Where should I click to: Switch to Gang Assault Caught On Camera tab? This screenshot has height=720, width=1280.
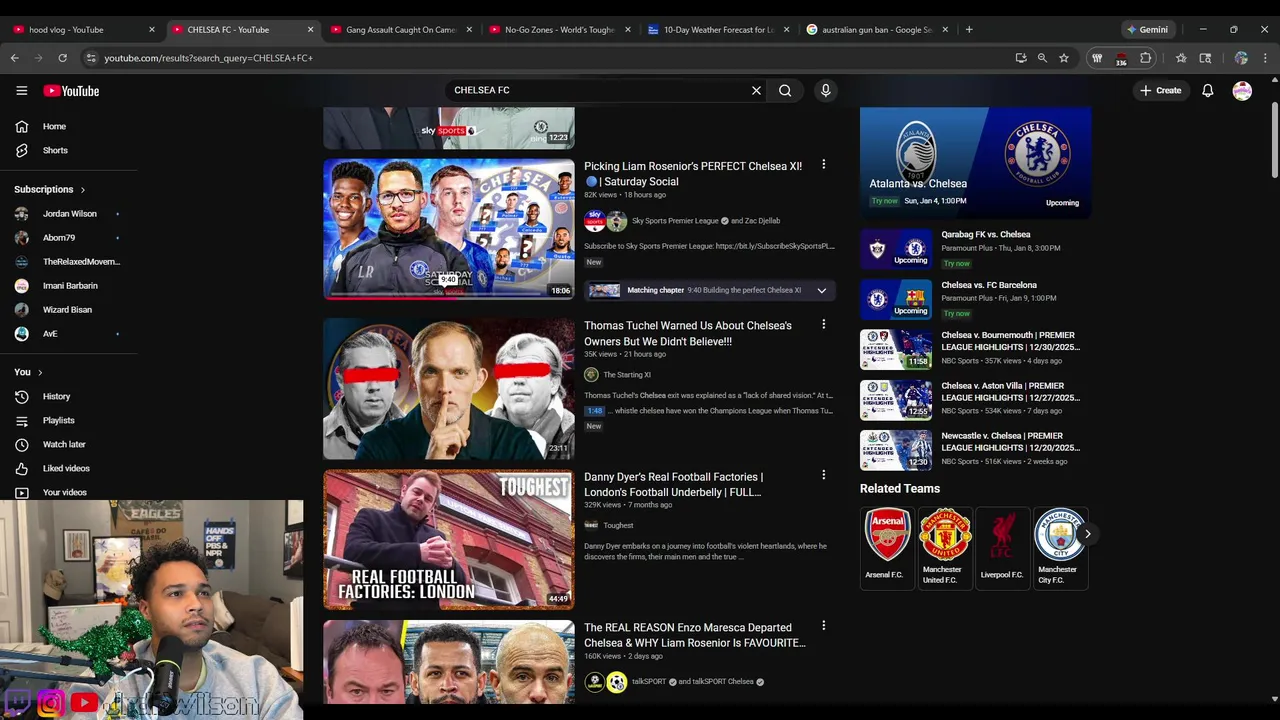click(x=400, y=30)
